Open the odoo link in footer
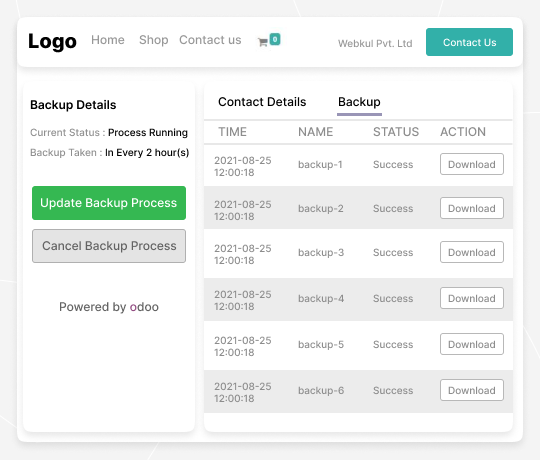This screenshot has height=460, width=540. [144, 307]
